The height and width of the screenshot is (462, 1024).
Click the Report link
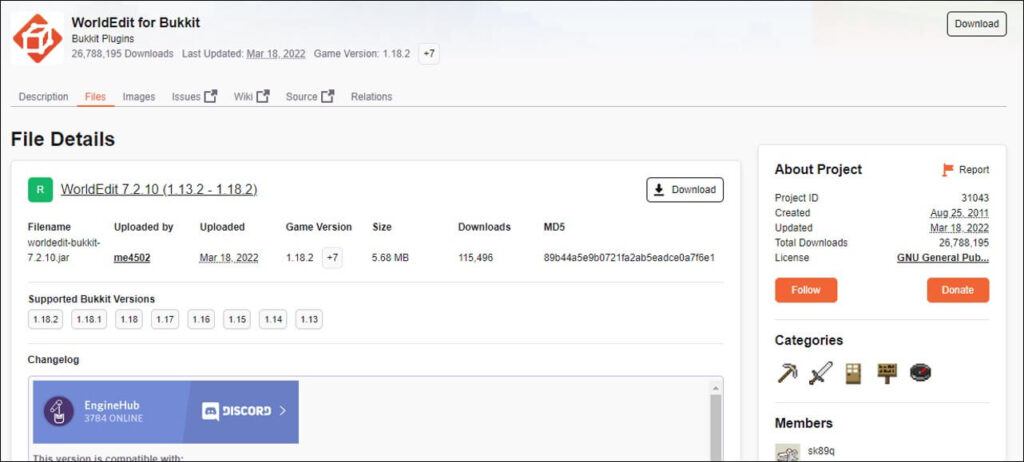[x=974, y=170]
